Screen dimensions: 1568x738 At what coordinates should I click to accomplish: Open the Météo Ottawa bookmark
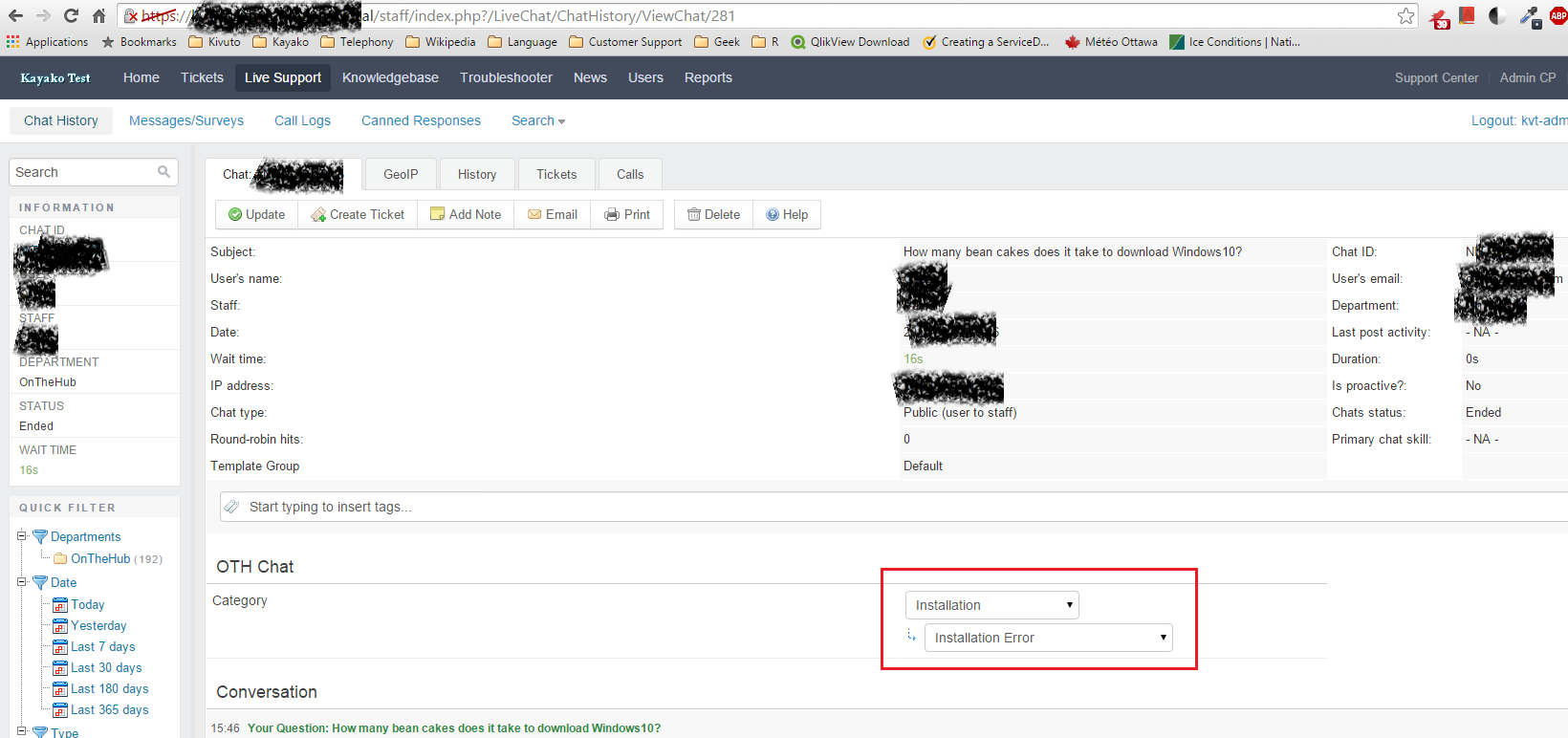click(1111, 42)
